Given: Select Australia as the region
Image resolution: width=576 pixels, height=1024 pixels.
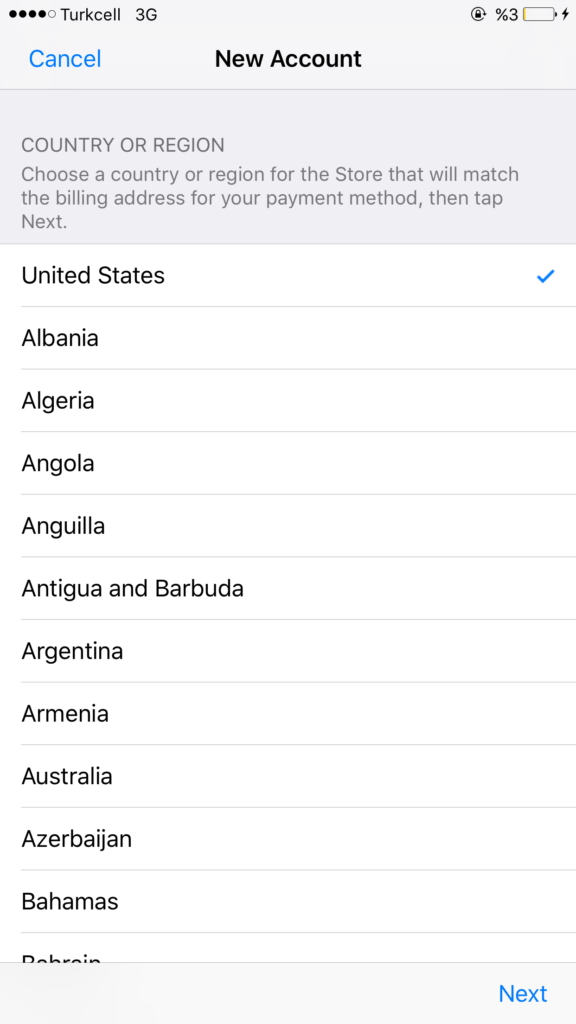Looking at the screenshot, I should (288, 776).
